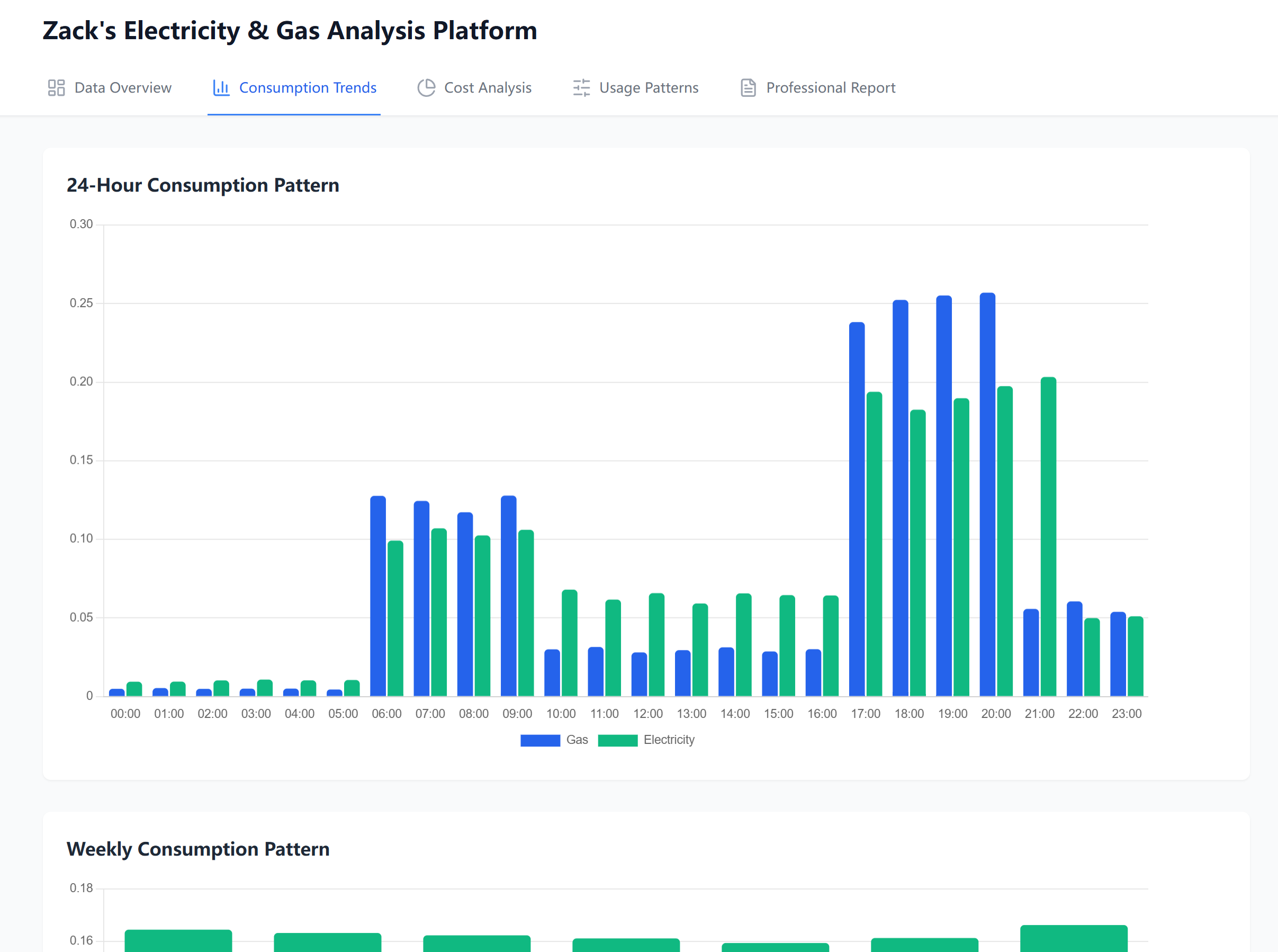Click the Weekly Consumption Pattern heading
This screenshot has width=1278, height=952.
coord(198,849)
